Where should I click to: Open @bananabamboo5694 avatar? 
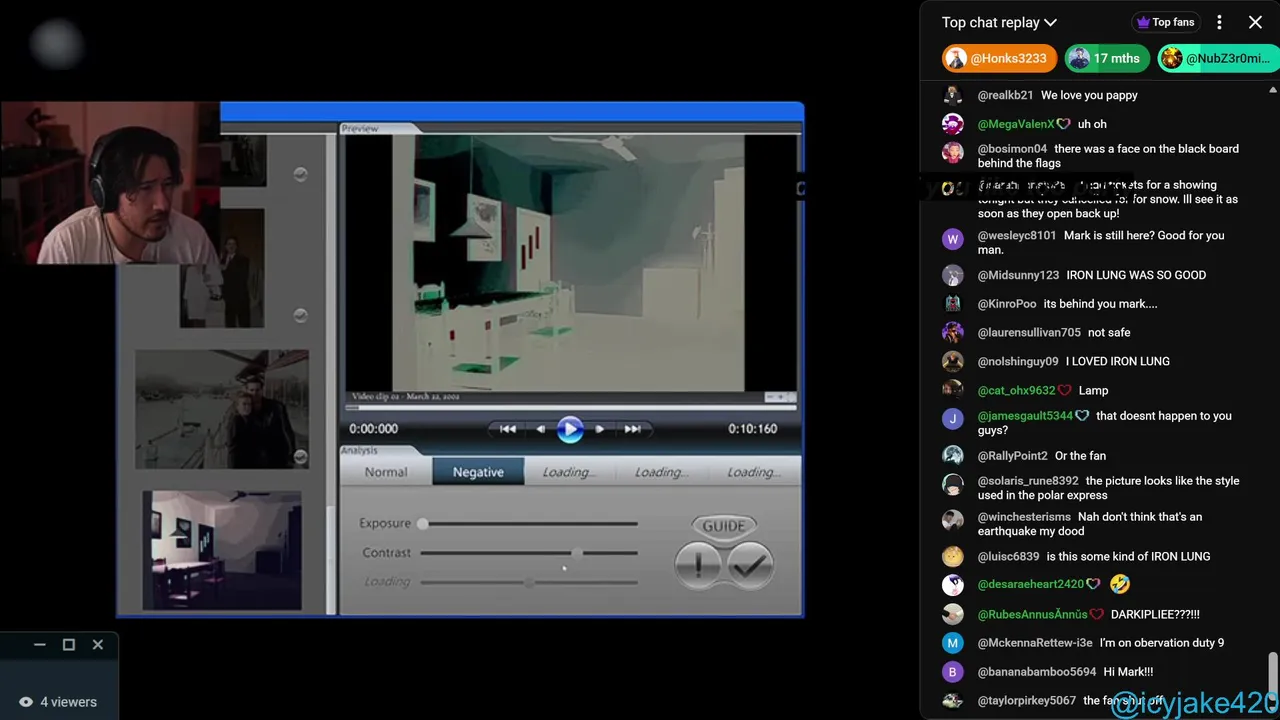[x=953, y=672]
